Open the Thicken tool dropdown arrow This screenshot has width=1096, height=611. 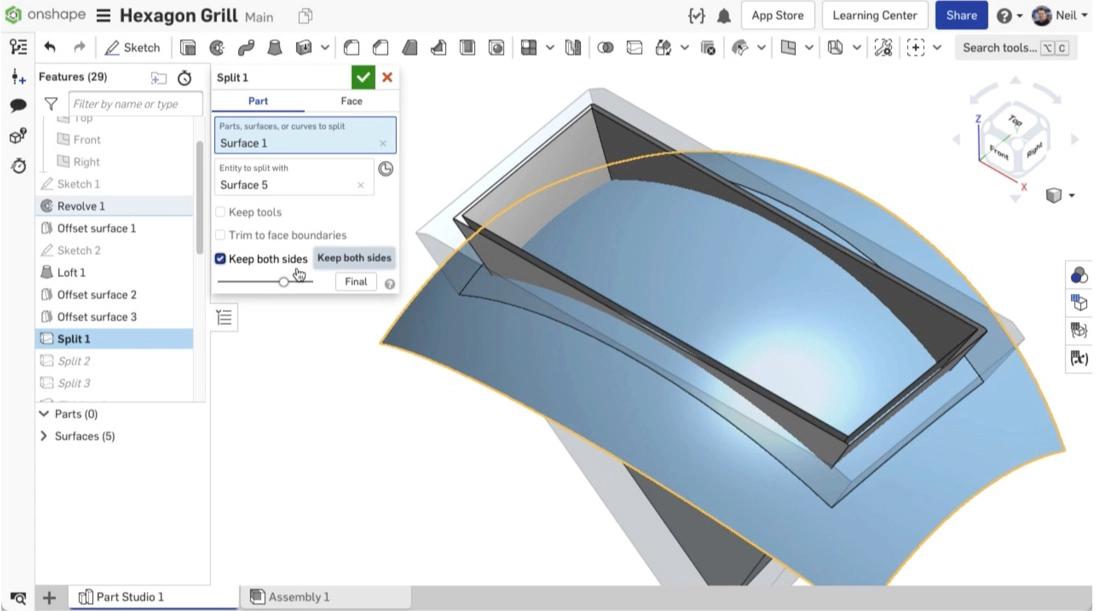pos(324,47)
